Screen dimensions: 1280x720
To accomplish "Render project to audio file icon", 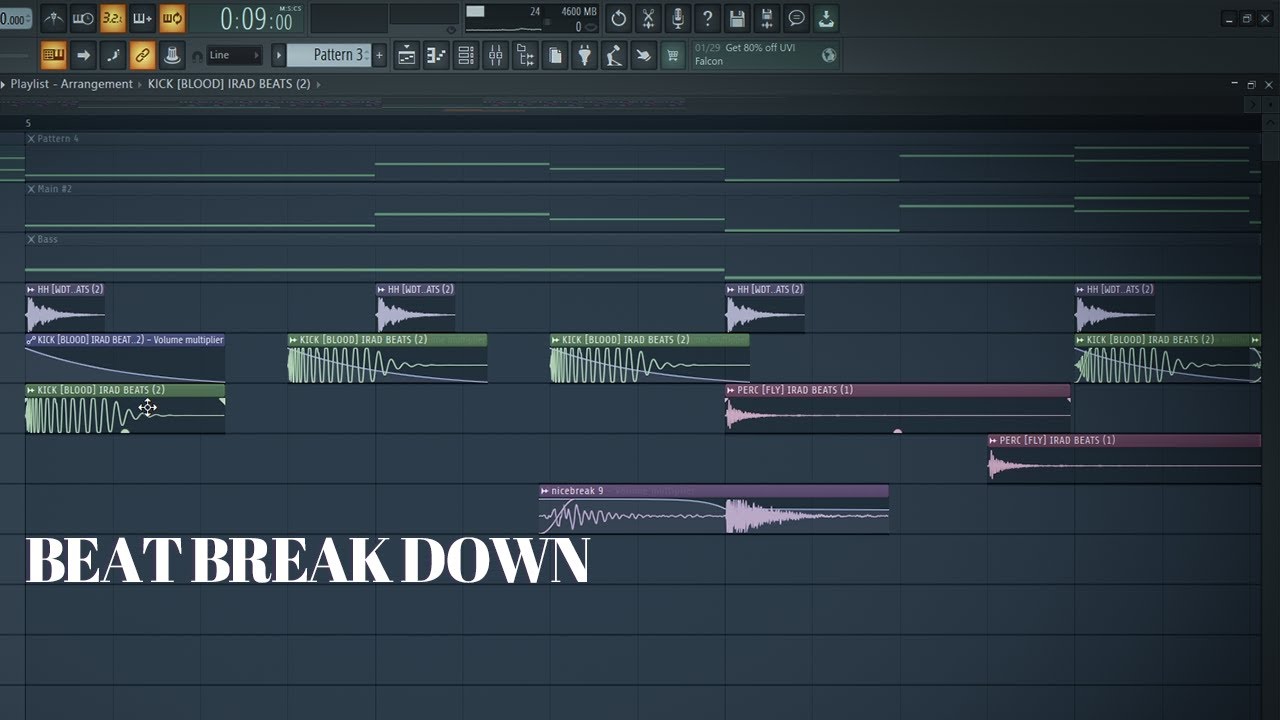I will tap(767, 18).
